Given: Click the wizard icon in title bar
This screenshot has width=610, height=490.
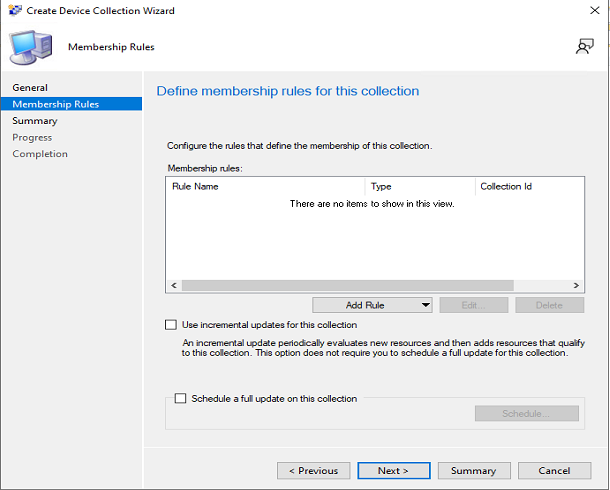Looking at the screenshot, I should pos(12,11).
